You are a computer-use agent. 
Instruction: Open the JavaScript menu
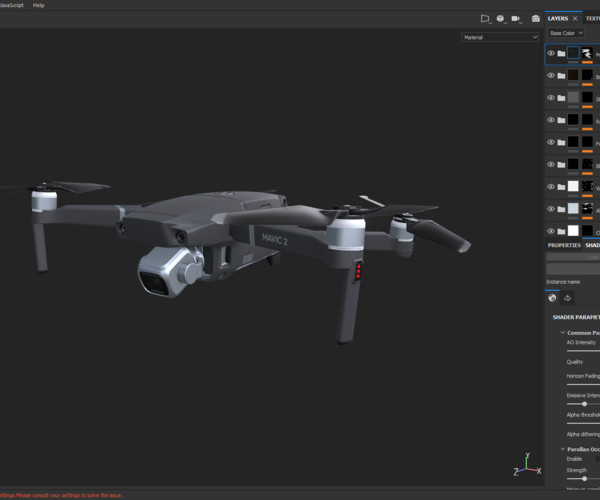(x=12, y=5)
